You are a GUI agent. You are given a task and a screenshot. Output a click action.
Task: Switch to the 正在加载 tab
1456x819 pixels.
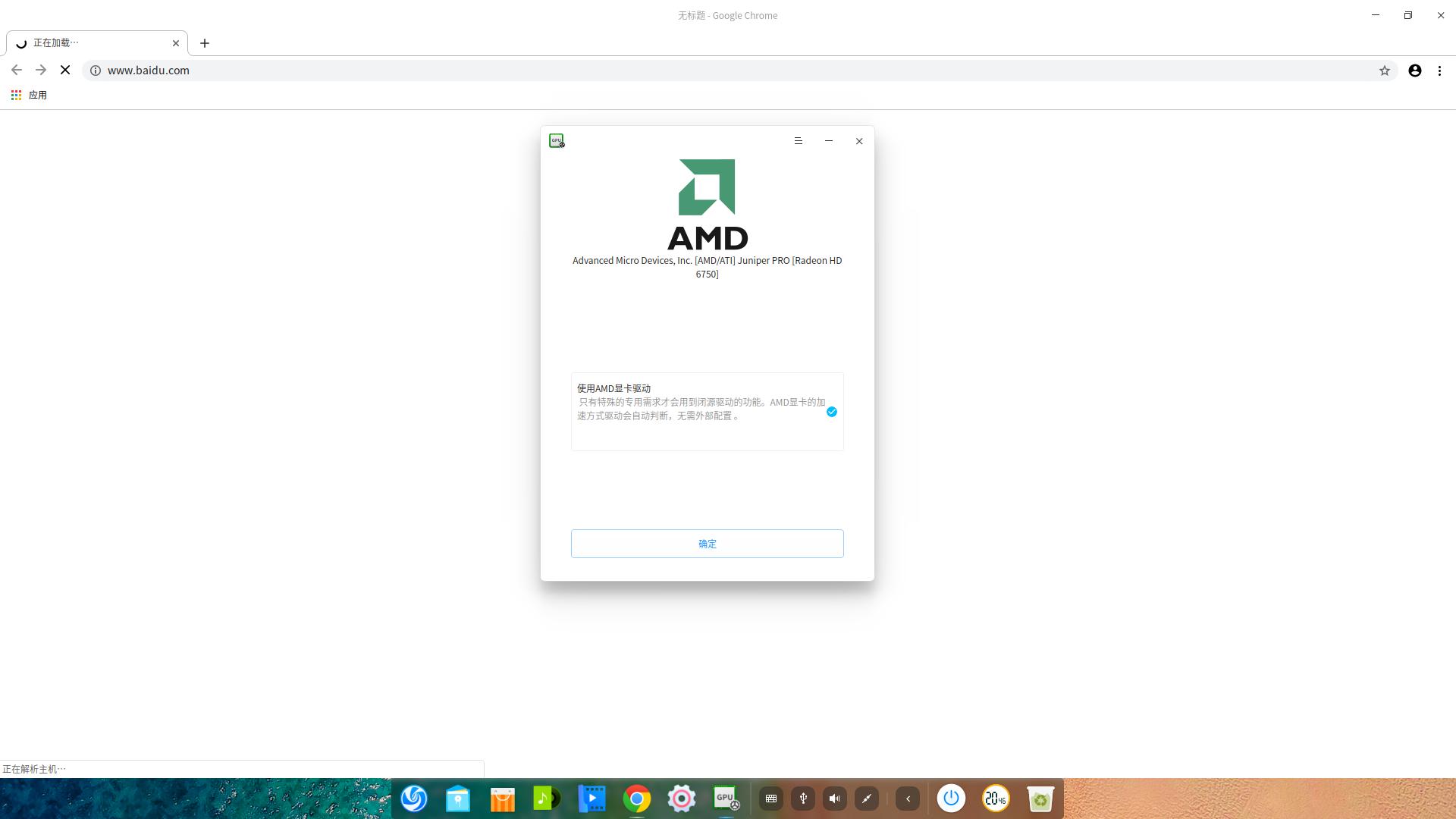[91, 42]
